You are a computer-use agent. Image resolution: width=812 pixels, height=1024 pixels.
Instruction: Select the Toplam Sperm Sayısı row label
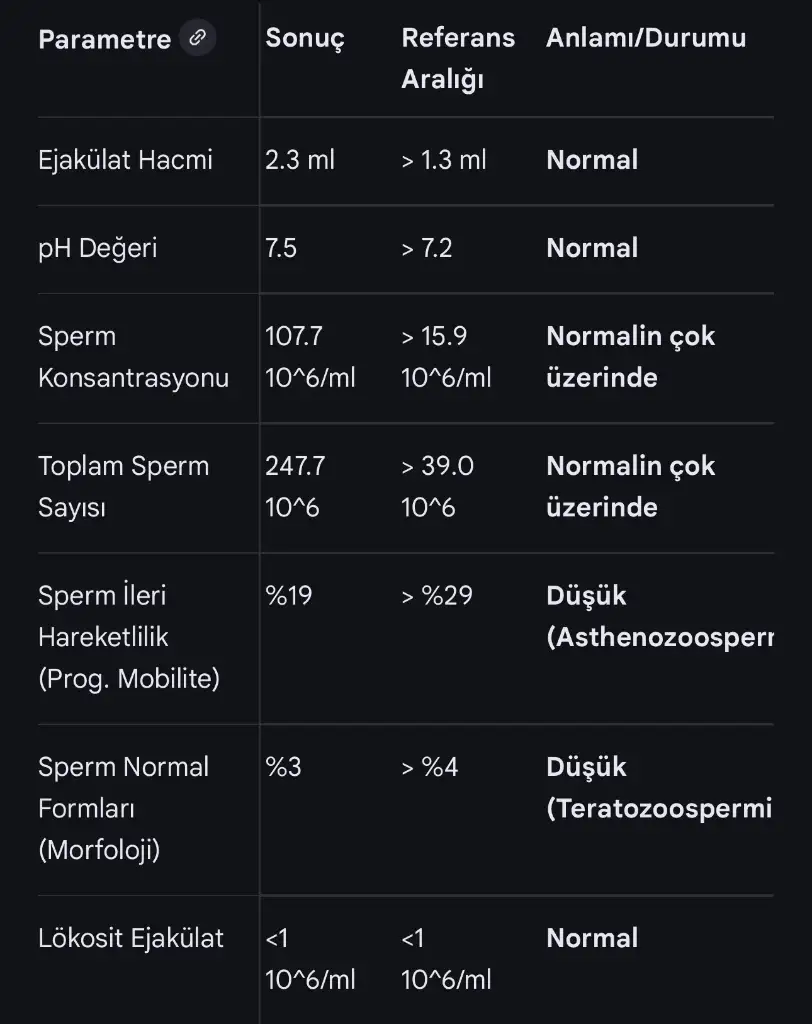pos(123,487)
